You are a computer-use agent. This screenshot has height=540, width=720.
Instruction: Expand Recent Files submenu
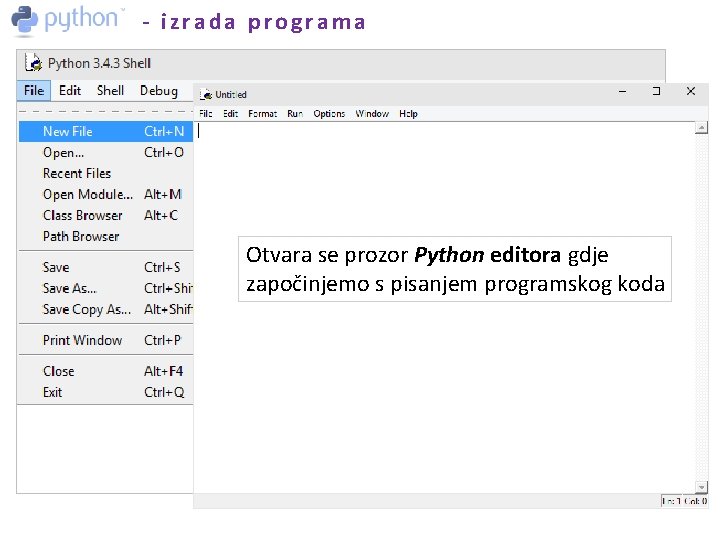pyautogui.click(x=106, y=173)
